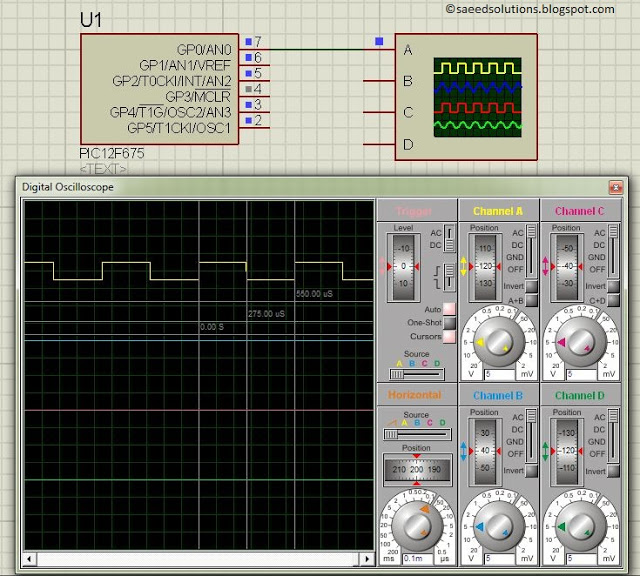Click the Channel A volts/div knob

(498, 342)
